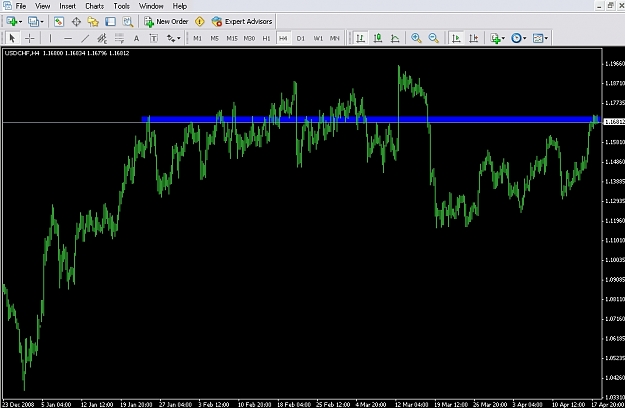
Task: Click the New Order button
Action: click(166, 22)
